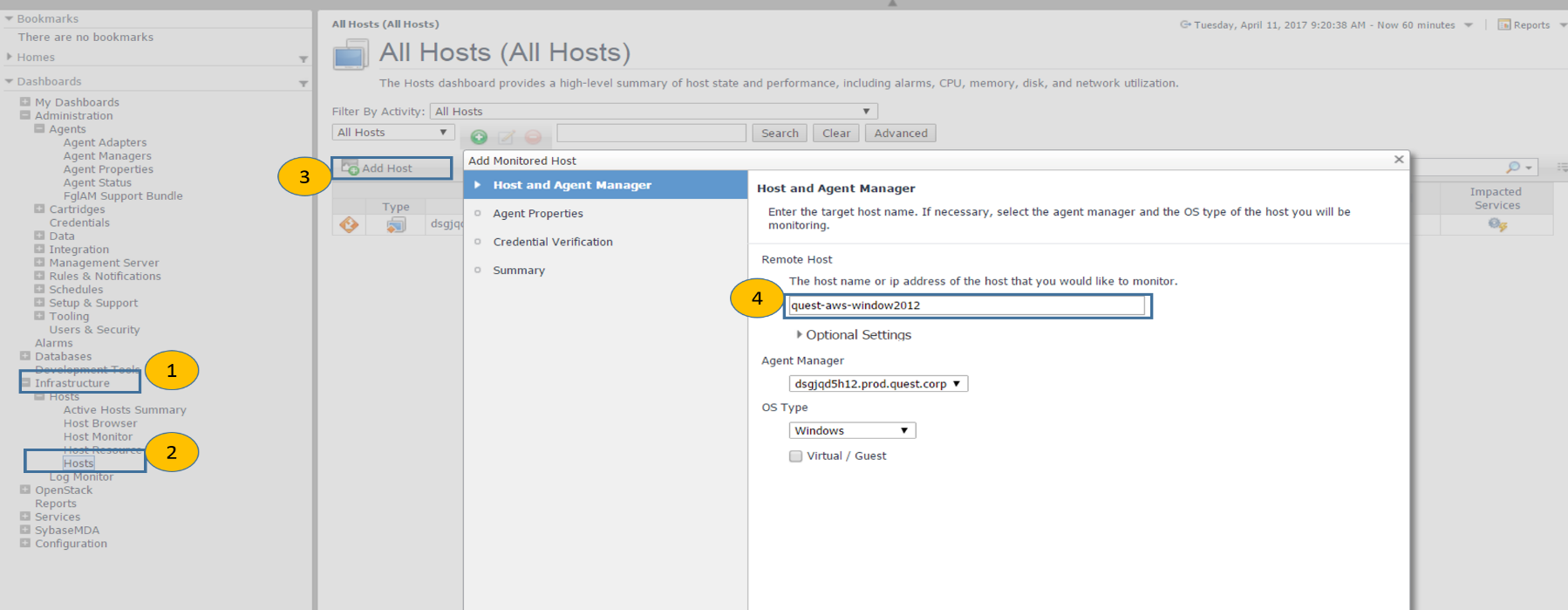This screenshot has height=610, width=1568.
Task: Expand the Databases tree node
Action: tap(25, 356)
